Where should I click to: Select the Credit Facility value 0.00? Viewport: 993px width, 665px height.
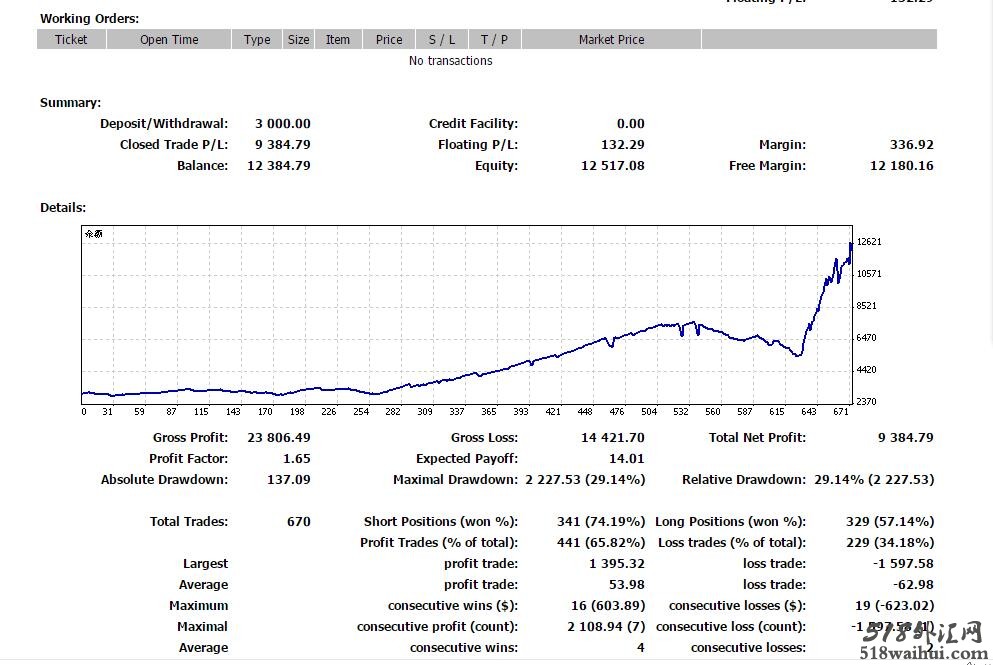[631, 124]
